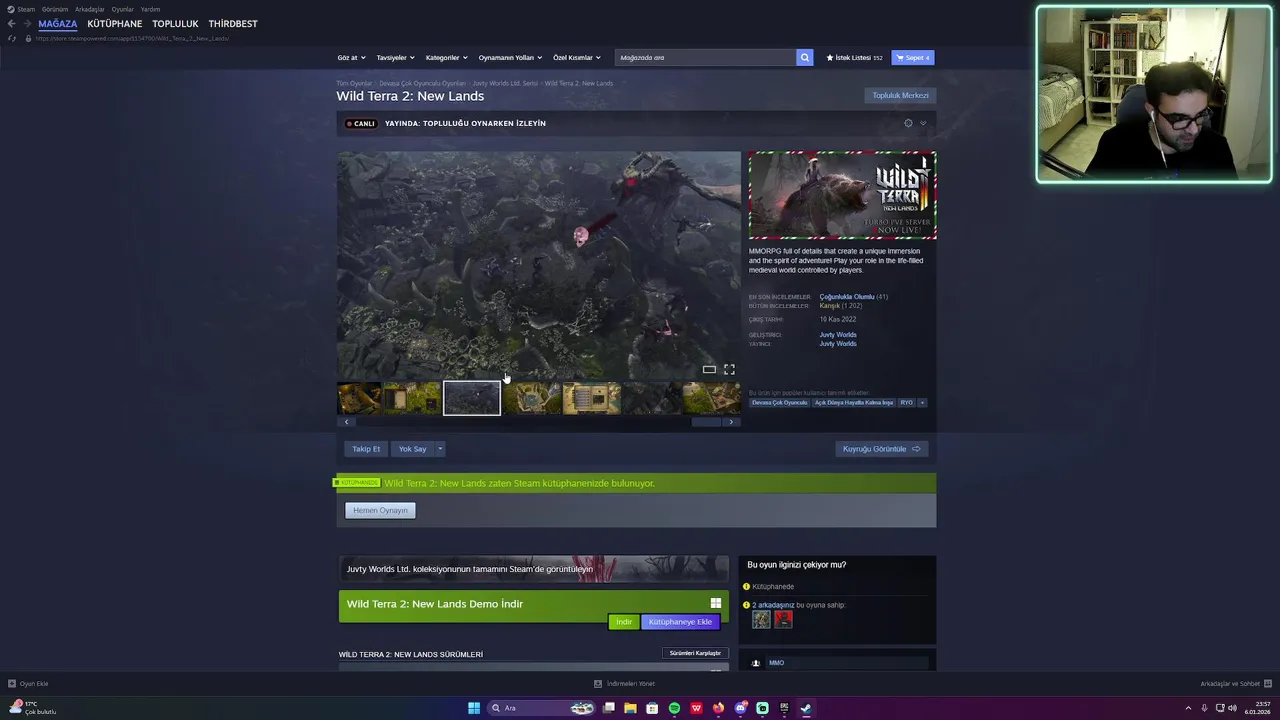1280x720 pixels.
Task: Open the gear settings icon on the broadcast bar
Action: (x=908, y=123)
